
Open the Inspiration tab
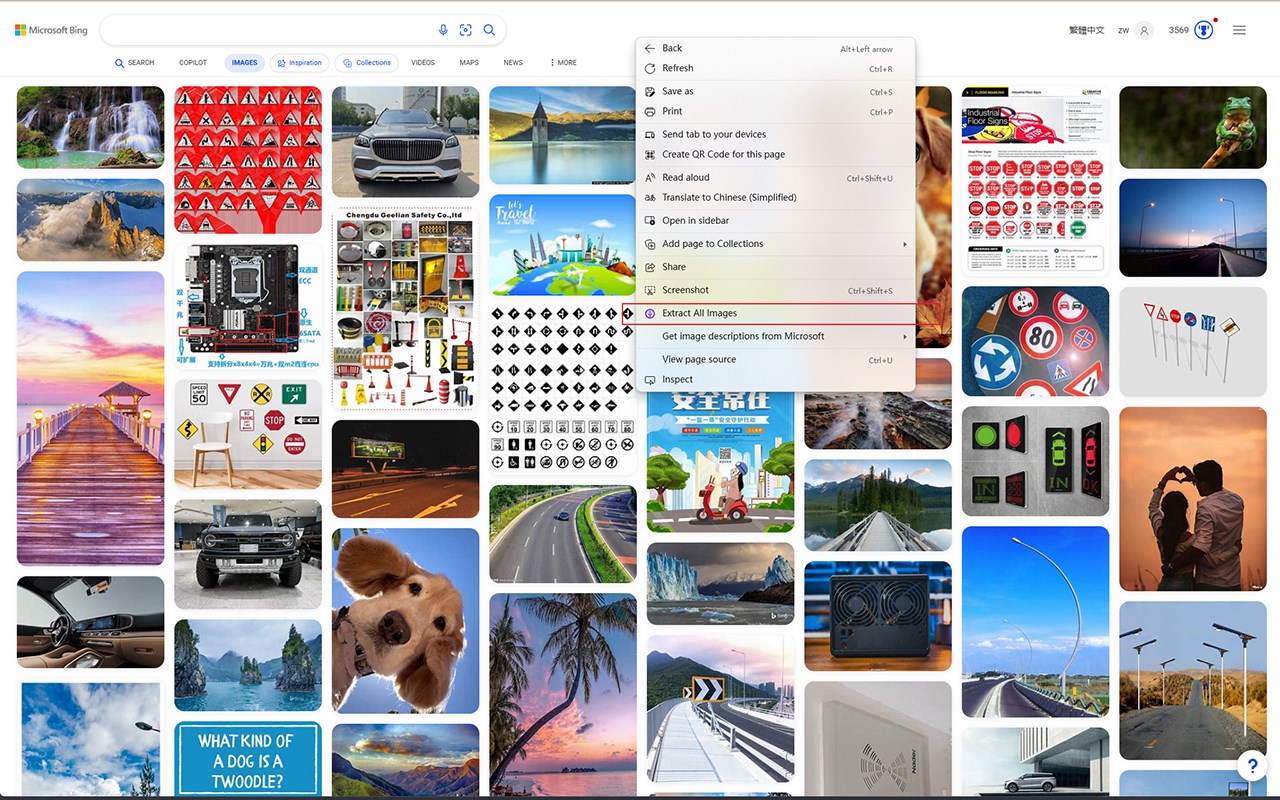tap(299, 62)
